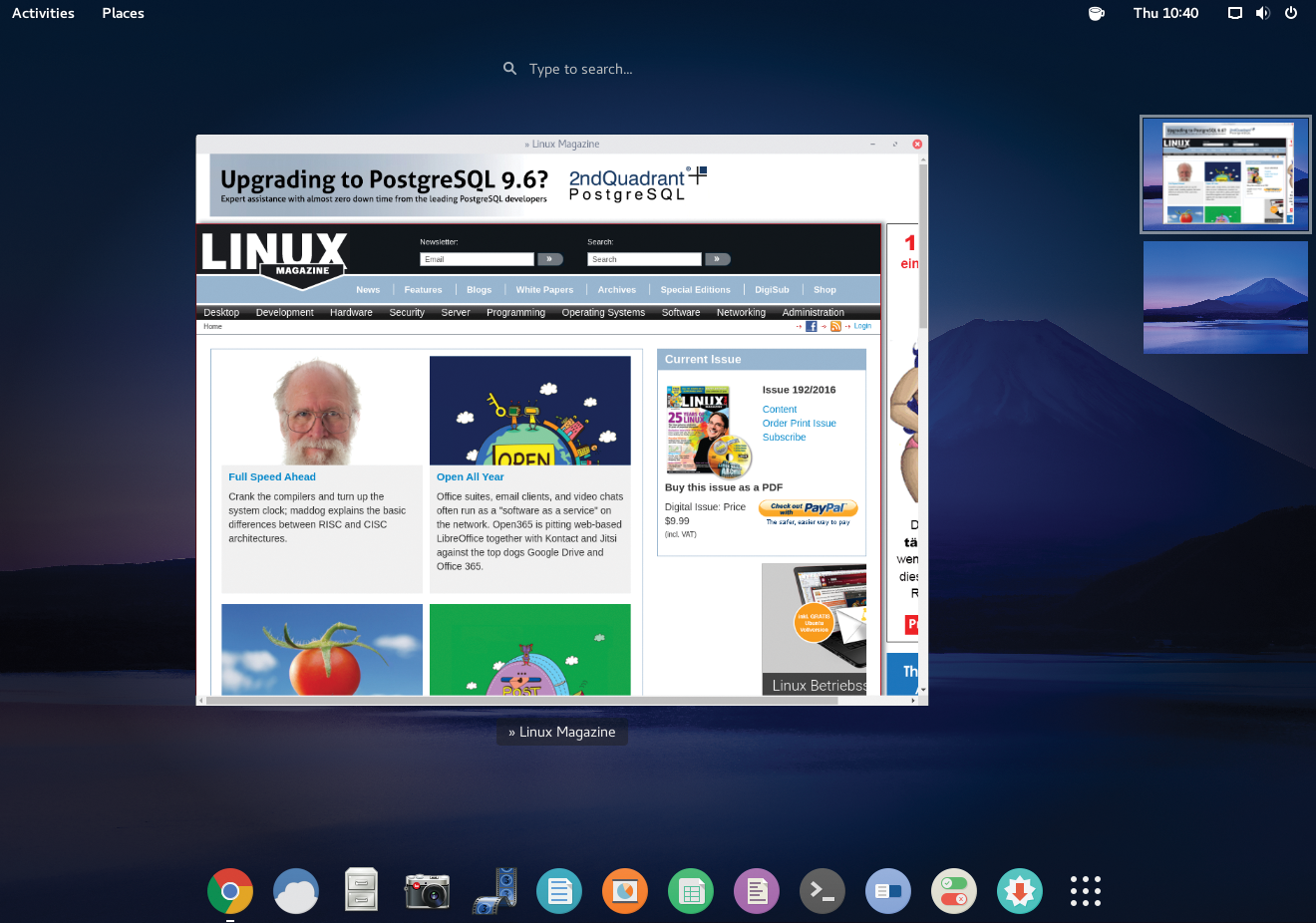
Task: Open the file cabinet archive app in dock
Action: pyautogui.click(x=361, y=890)
